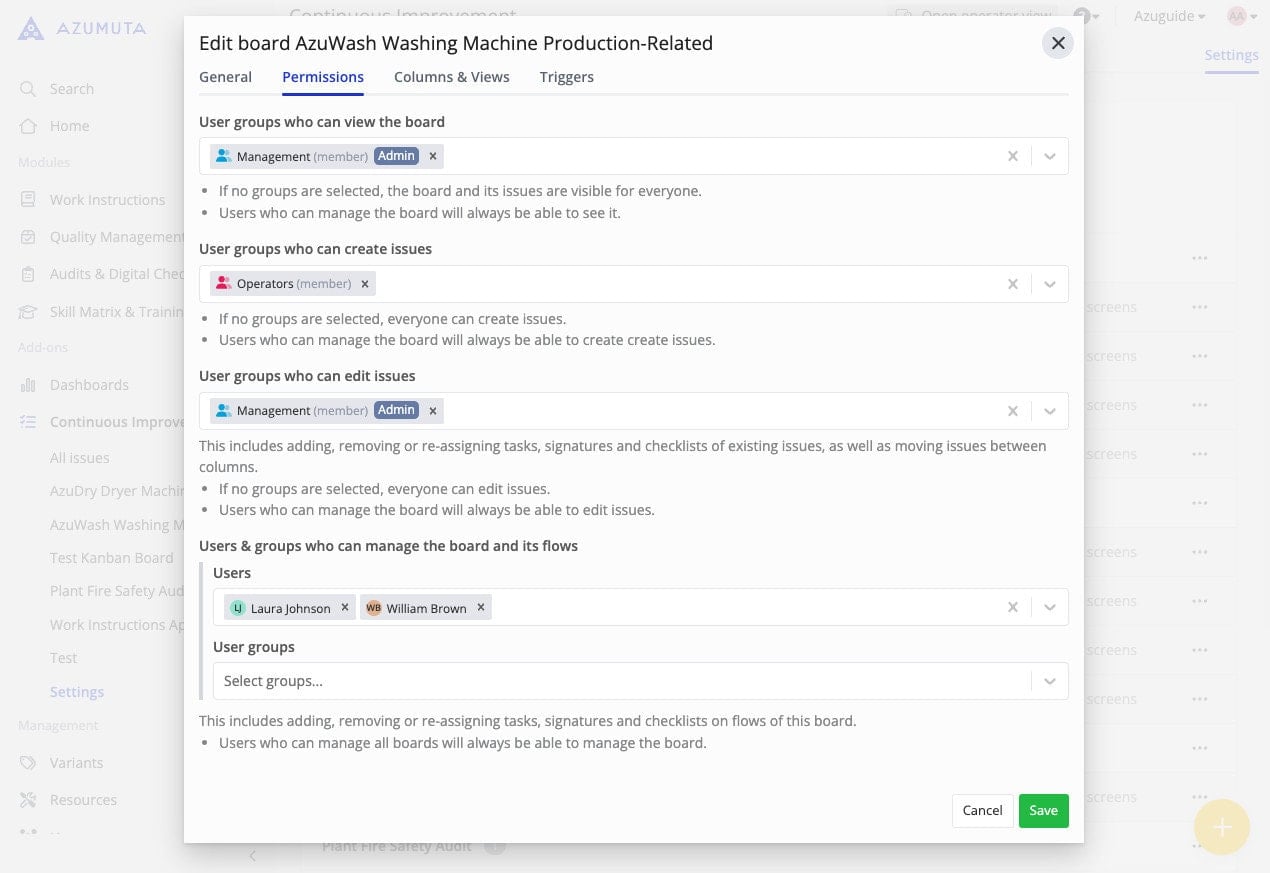Clear all users in manage board field

1013,607
